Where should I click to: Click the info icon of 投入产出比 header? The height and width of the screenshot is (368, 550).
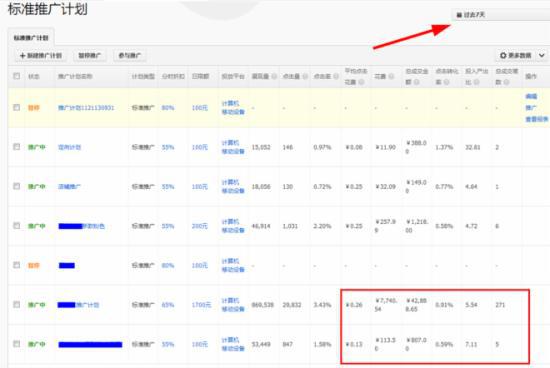[476, 82]
